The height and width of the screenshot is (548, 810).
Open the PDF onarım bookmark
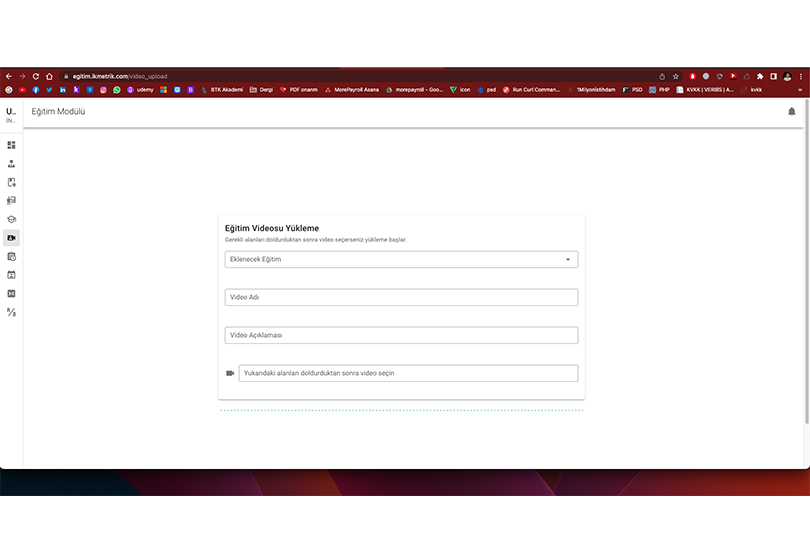tap(299, 90)
